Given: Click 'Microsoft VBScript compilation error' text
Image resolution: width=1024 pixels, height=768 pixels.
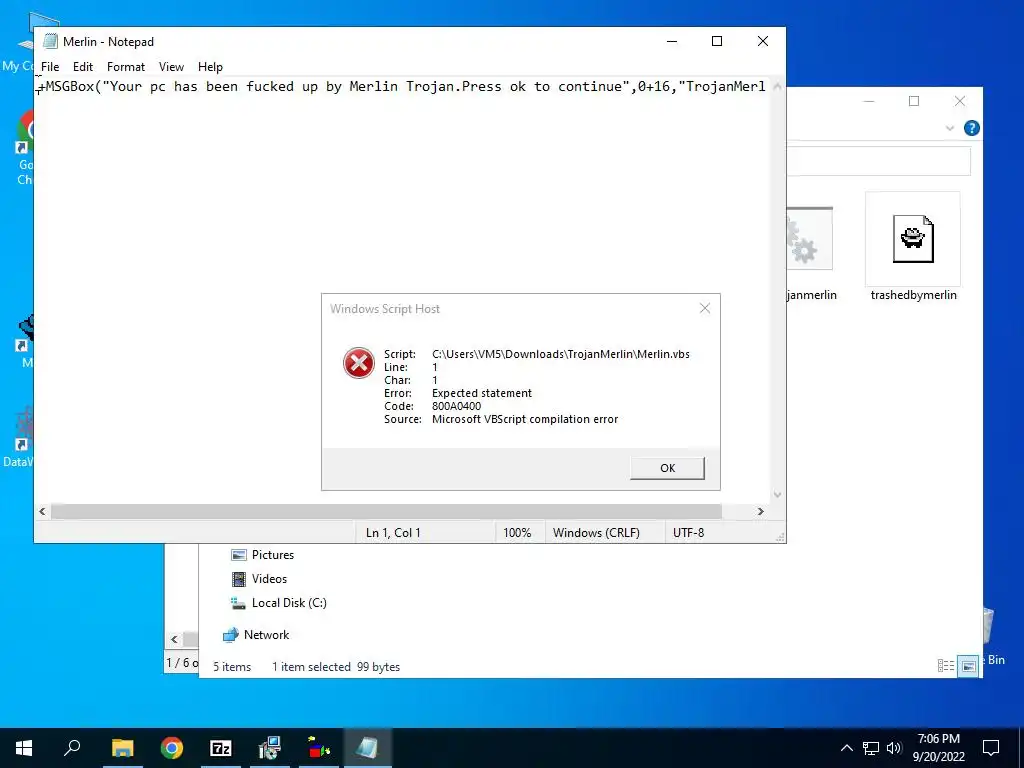Looking at the screenshot, I should click(524, 419).
